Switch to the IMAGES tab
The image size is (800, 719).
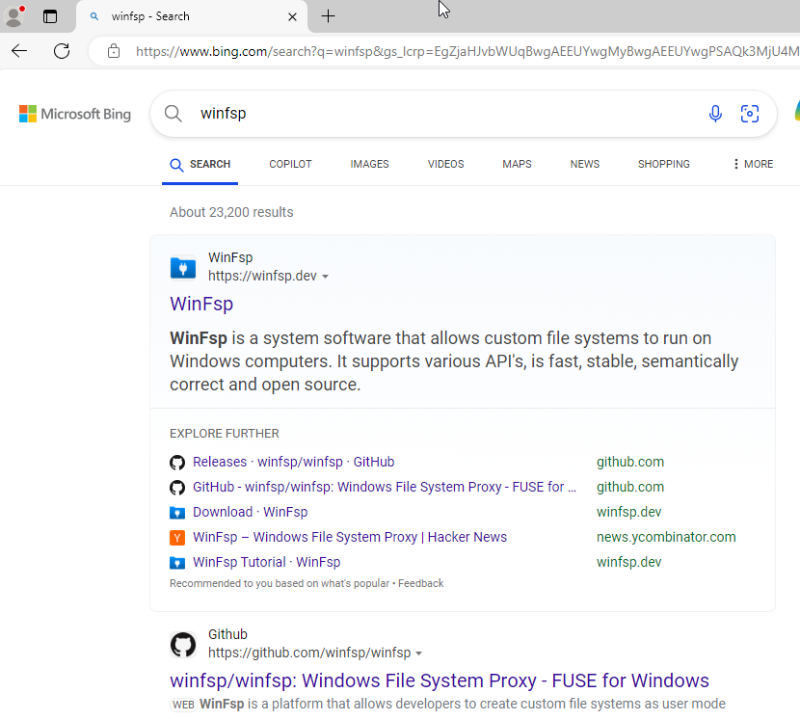(369, 164)
